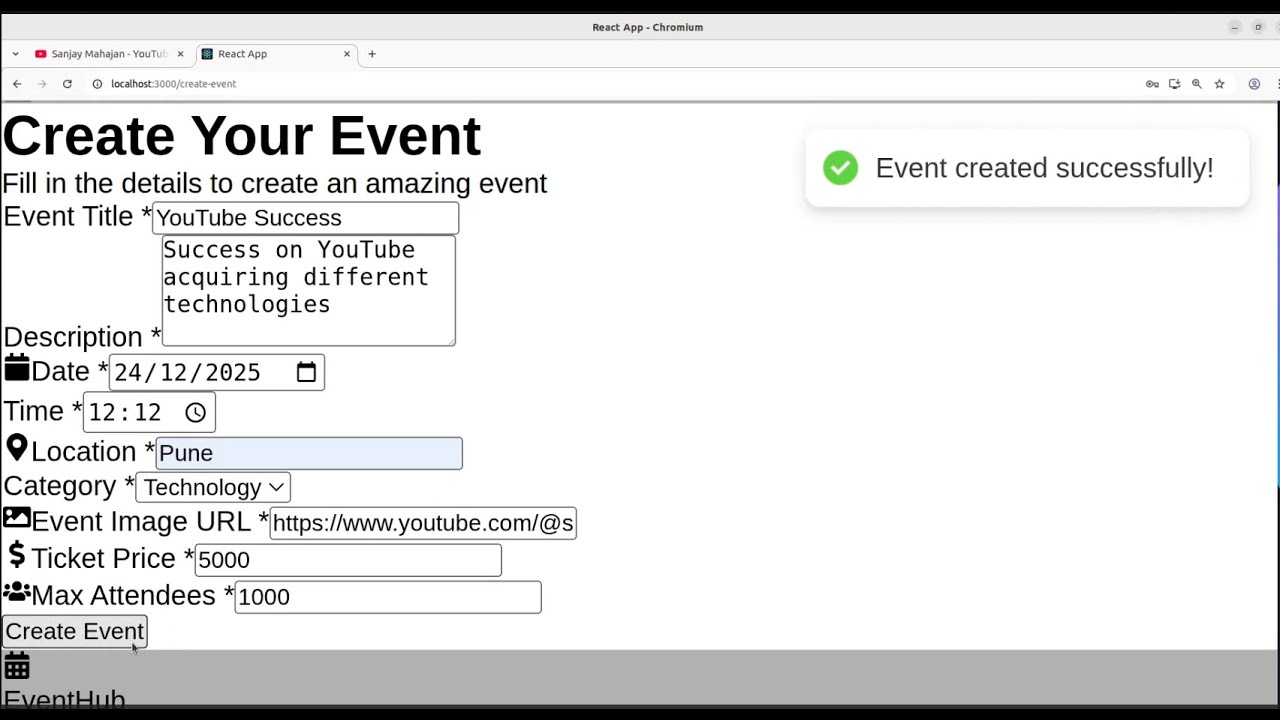Click the calendar icon beside Date label
The image size is (1280, 720).
17,368
